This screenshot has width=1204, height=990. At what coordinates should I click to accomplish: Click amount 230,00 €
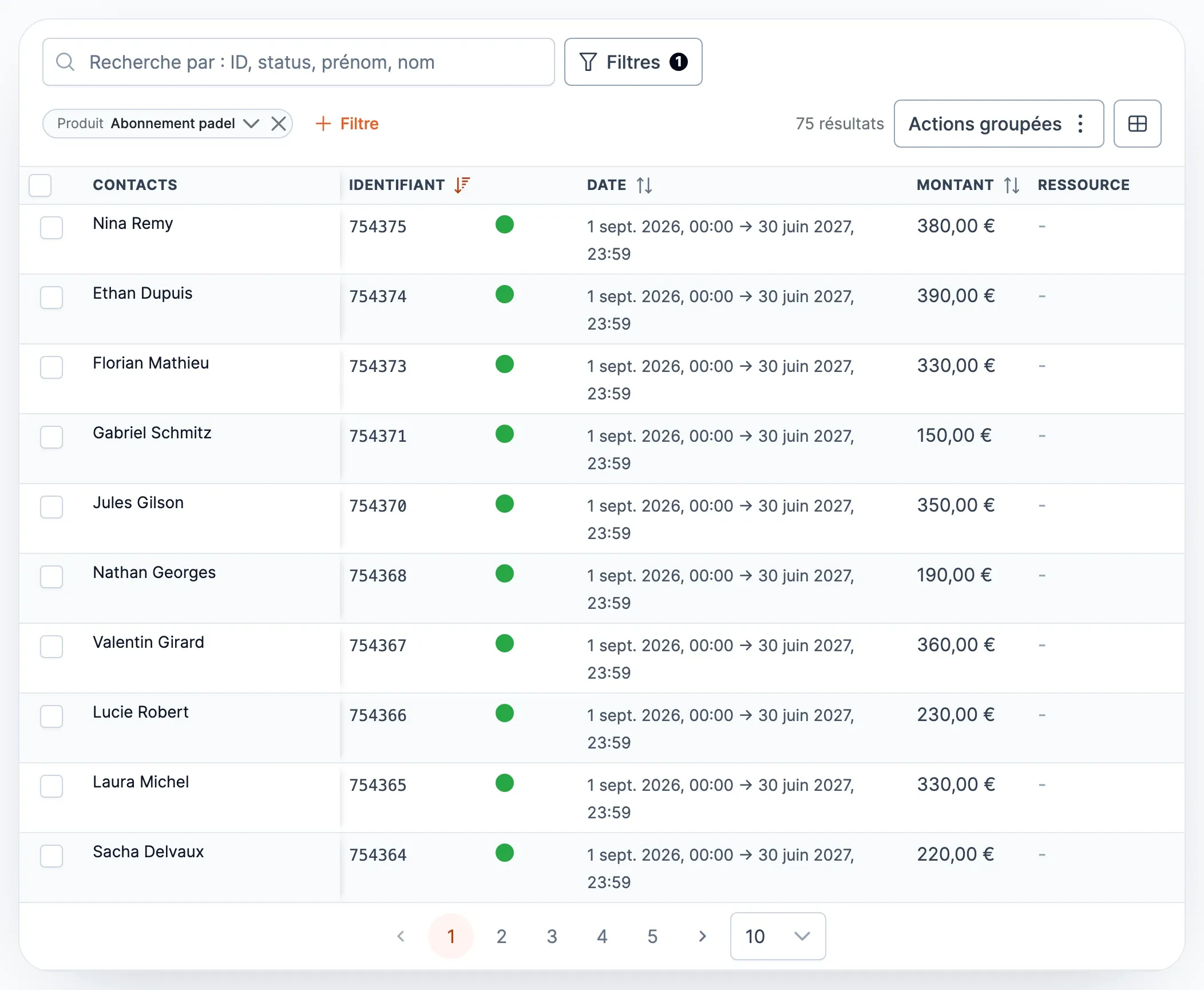pyautogui.click(x=956, y=715)
